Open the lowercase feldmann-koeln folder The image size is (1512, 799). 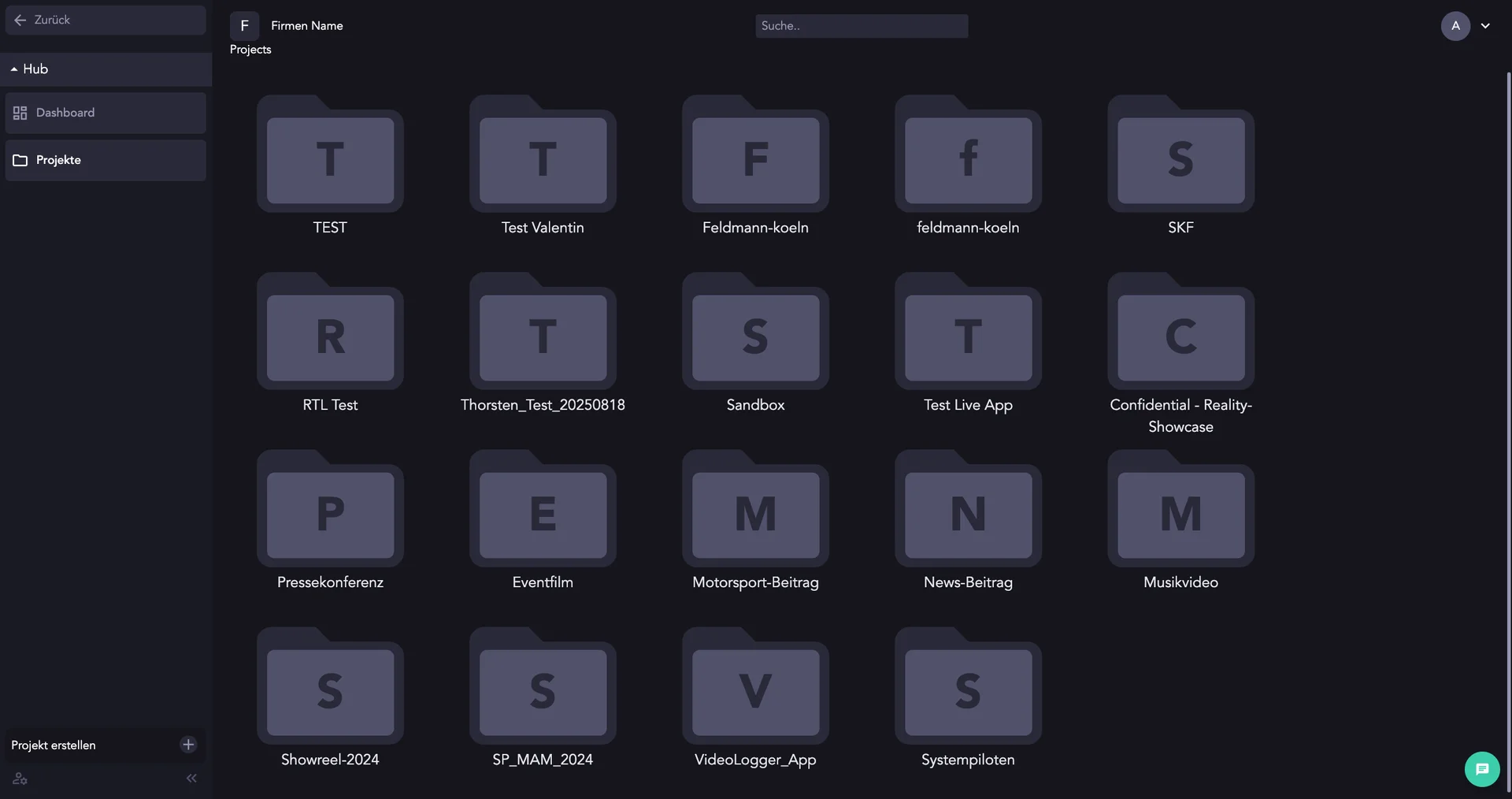pyautogui.click(x=968, y=154)
